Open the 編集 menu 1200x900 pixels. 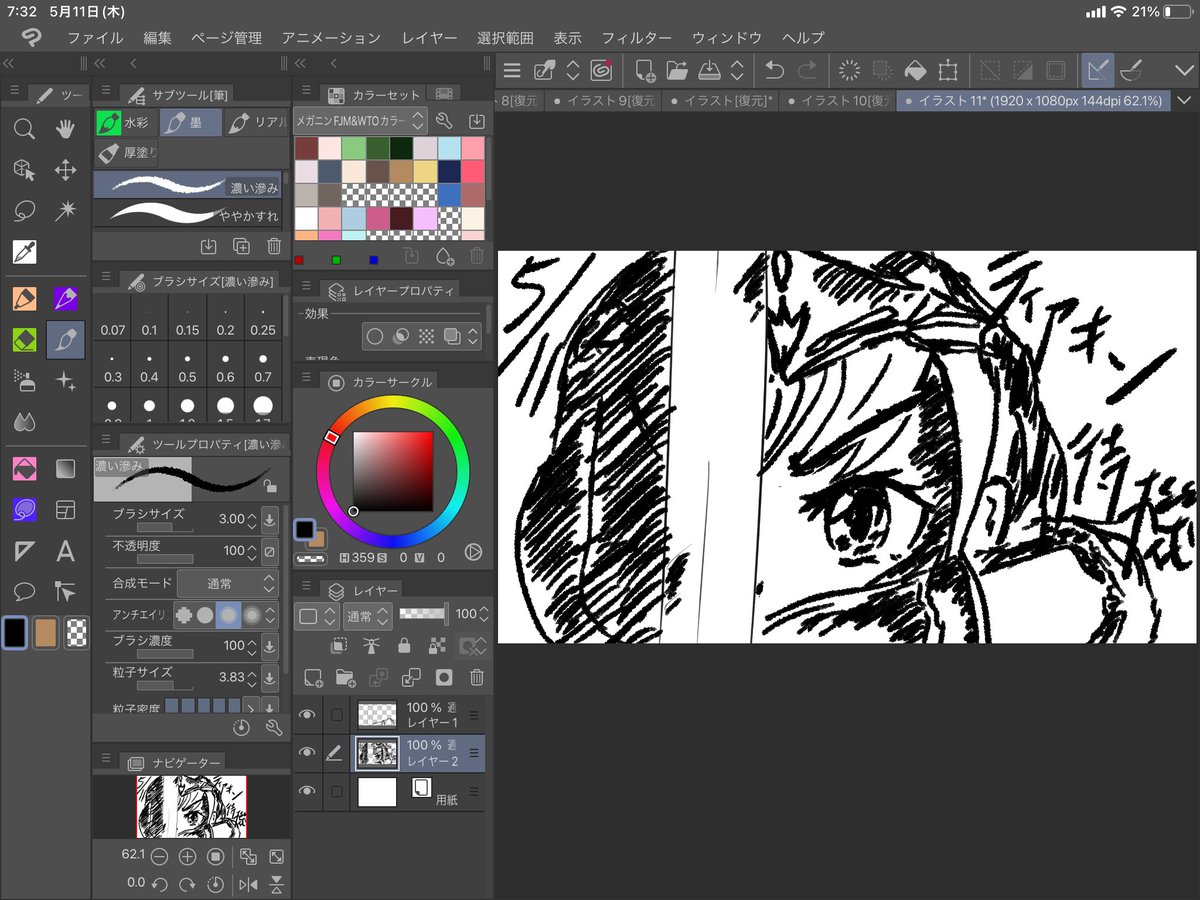(157, 38)
